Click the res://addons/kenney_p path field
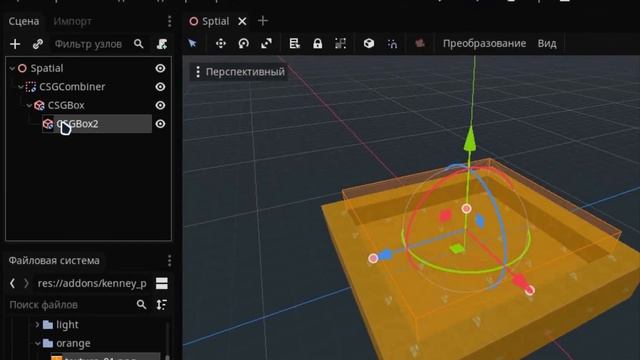The width and height of the screenshot is (640, 360). coord(92,283)
